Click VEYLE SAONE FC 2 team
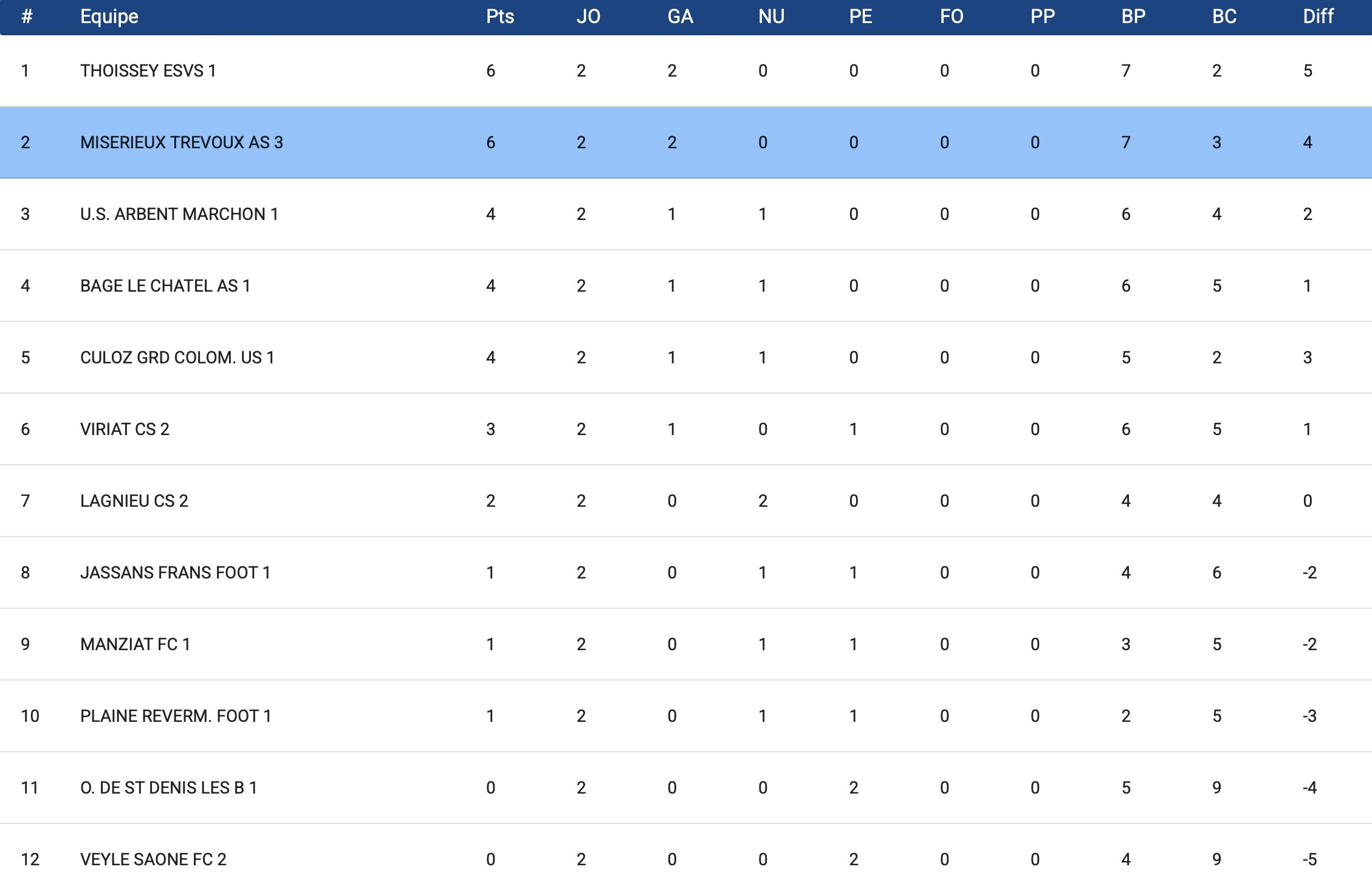The height and width of the screenshot is (892, 1372). 153,860
